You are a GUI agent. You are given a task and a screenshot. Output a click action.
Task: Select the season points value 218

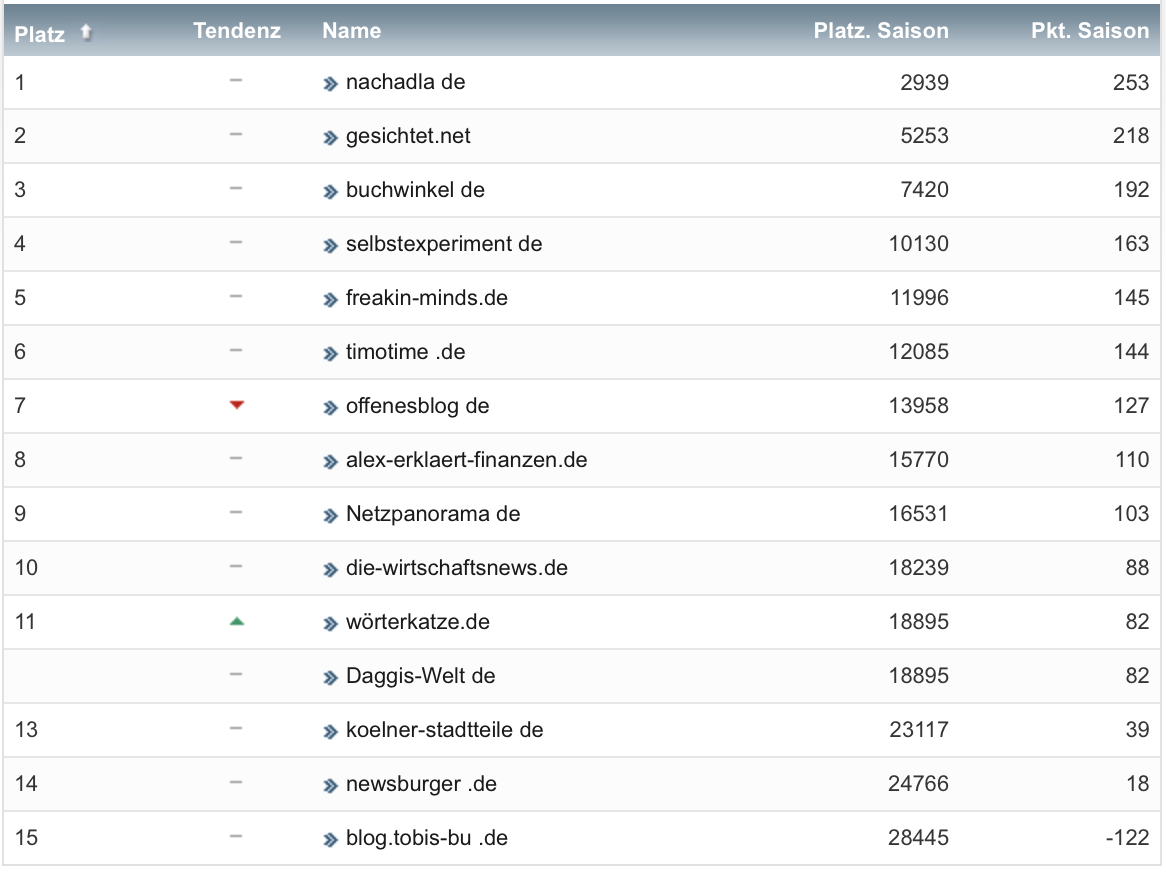[x=1131, y=136]
